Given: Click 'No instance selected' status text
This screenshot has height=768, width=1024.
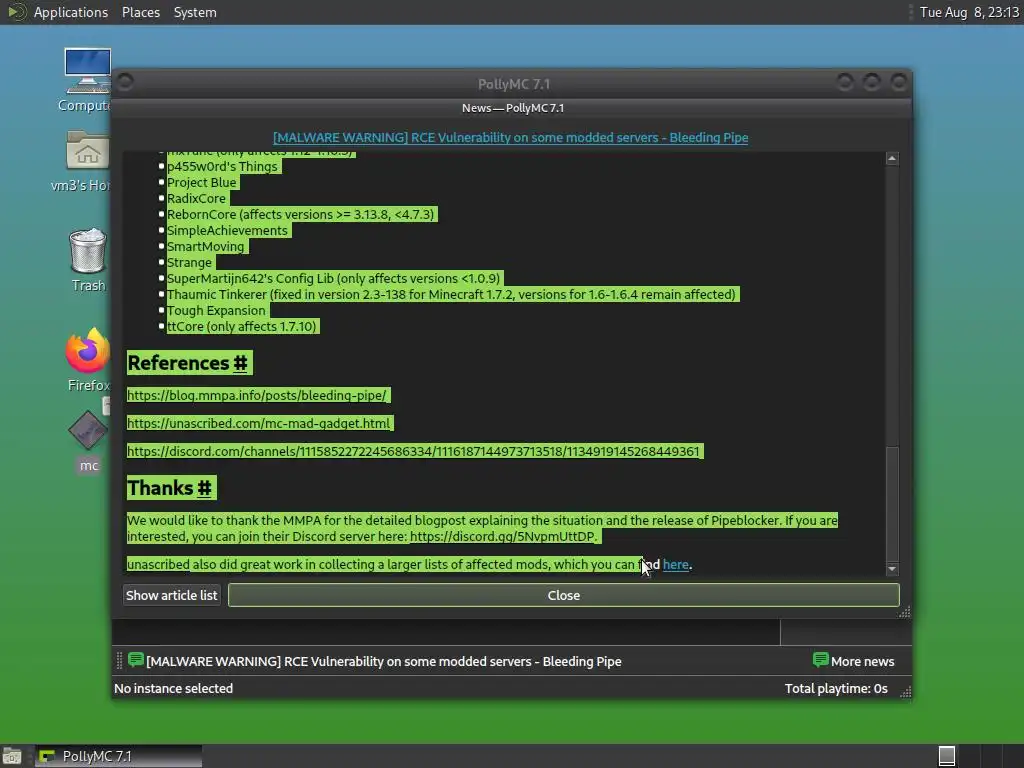Looking at the screenshot, I should pyautogui.click(x=174, y=688).
